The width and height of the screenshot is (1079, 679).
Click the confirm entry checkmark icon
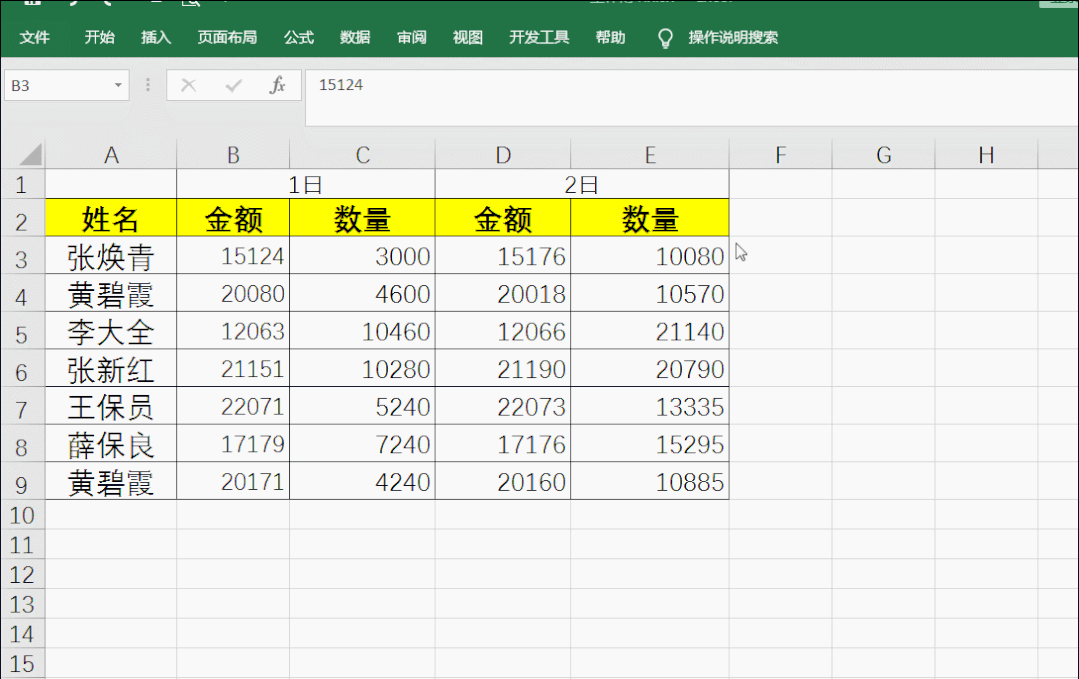pos(233,85)
